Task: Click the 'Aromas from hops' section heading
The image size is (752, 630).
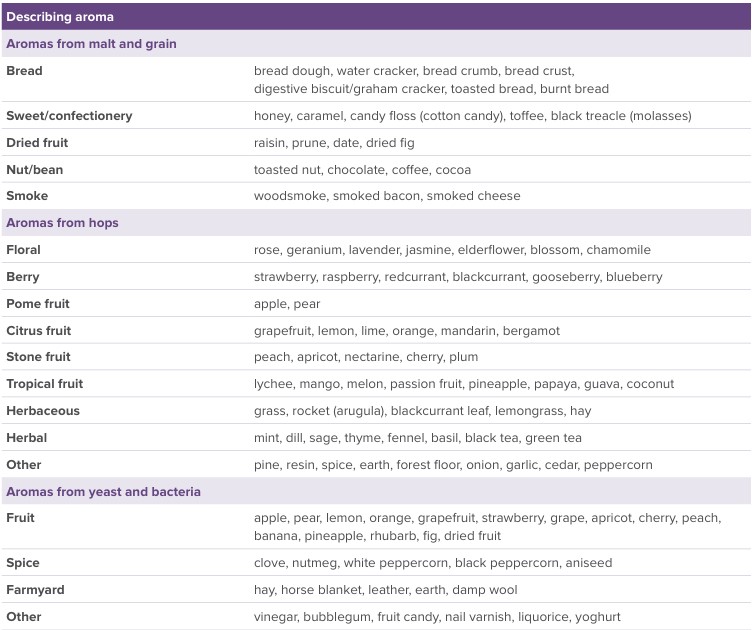Action: pos(62,223)
